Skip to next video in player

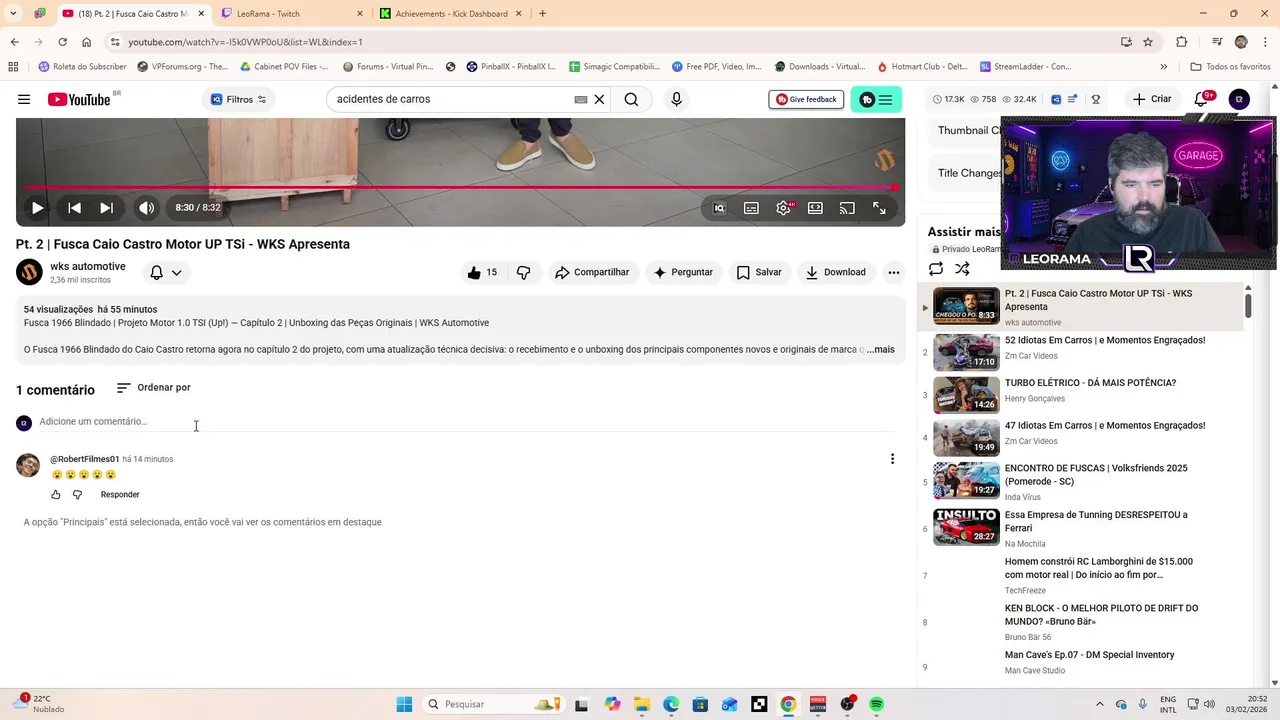coord(106,208)
